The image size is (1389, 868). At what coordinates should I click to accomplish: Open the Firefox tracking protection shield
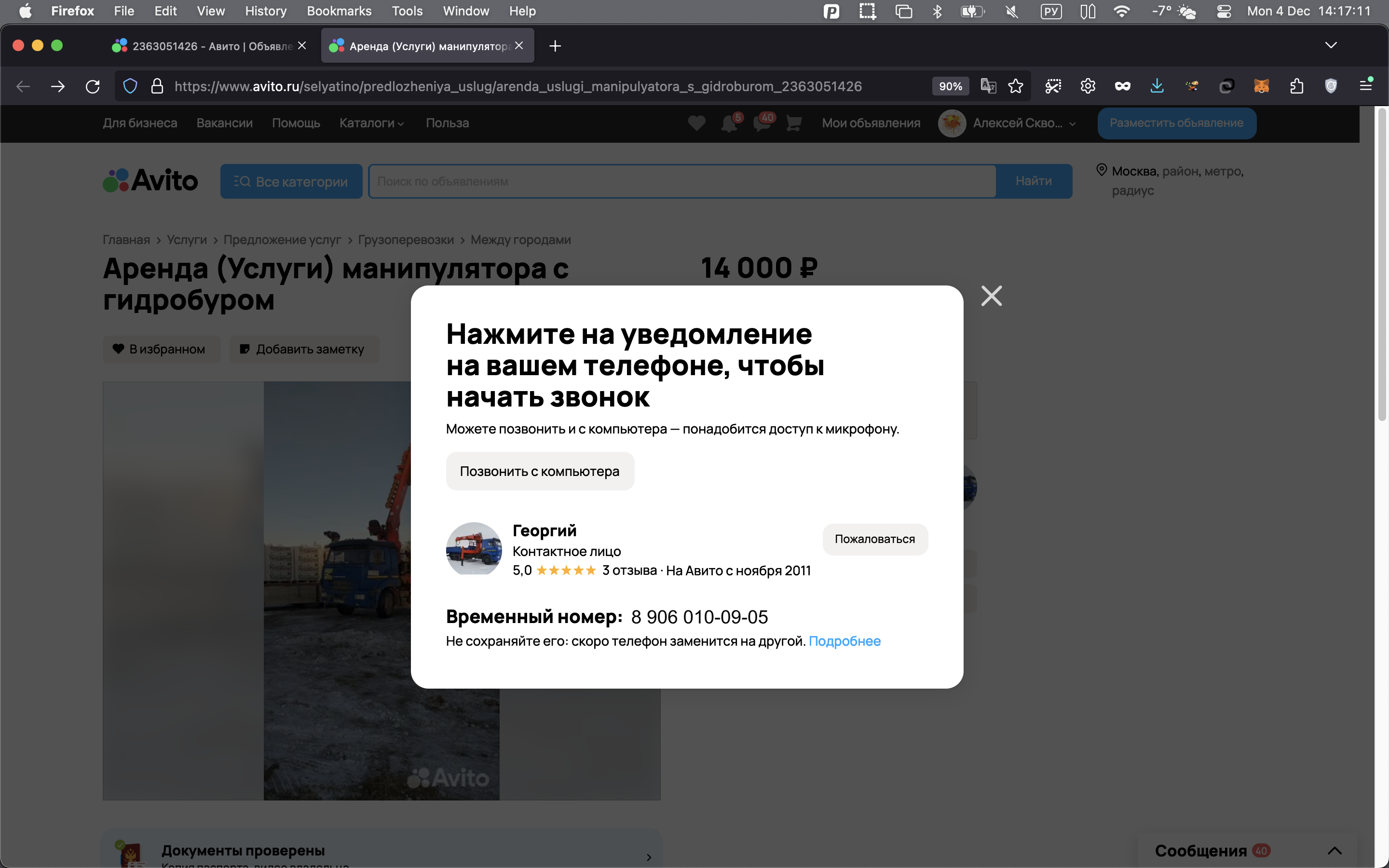(x=130, y=86)
